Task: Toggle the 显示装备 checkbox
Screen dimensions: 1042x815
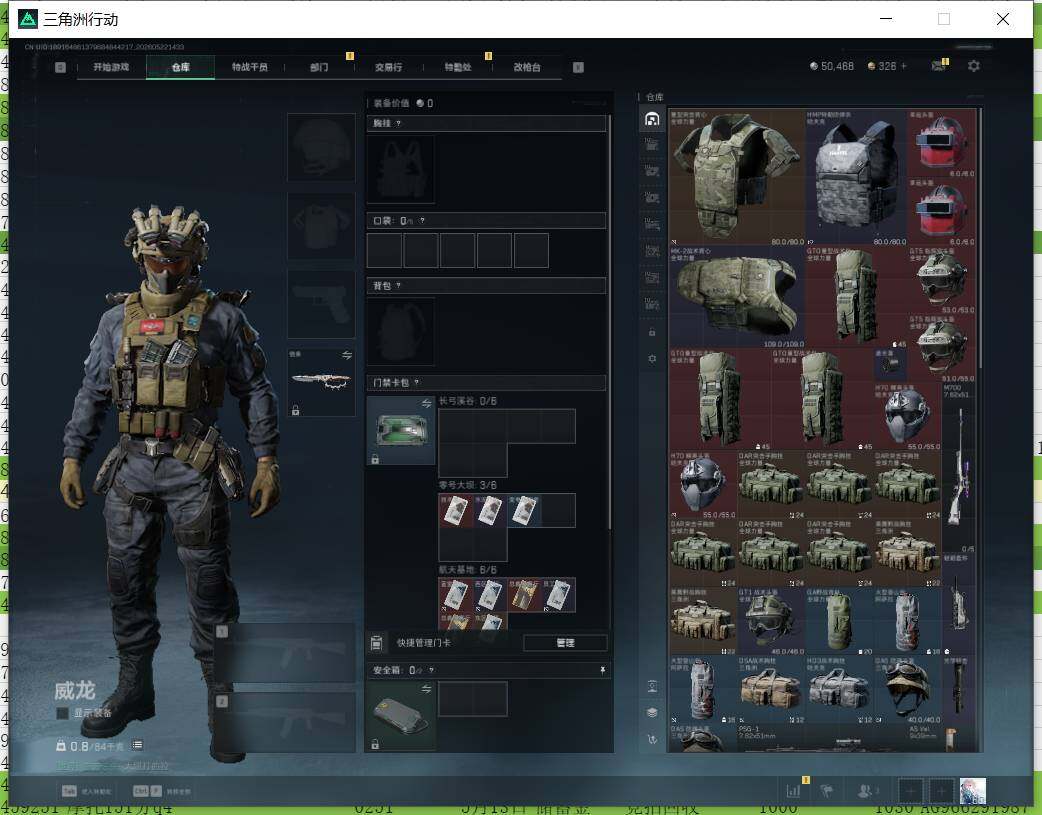Action: [62, 713]
